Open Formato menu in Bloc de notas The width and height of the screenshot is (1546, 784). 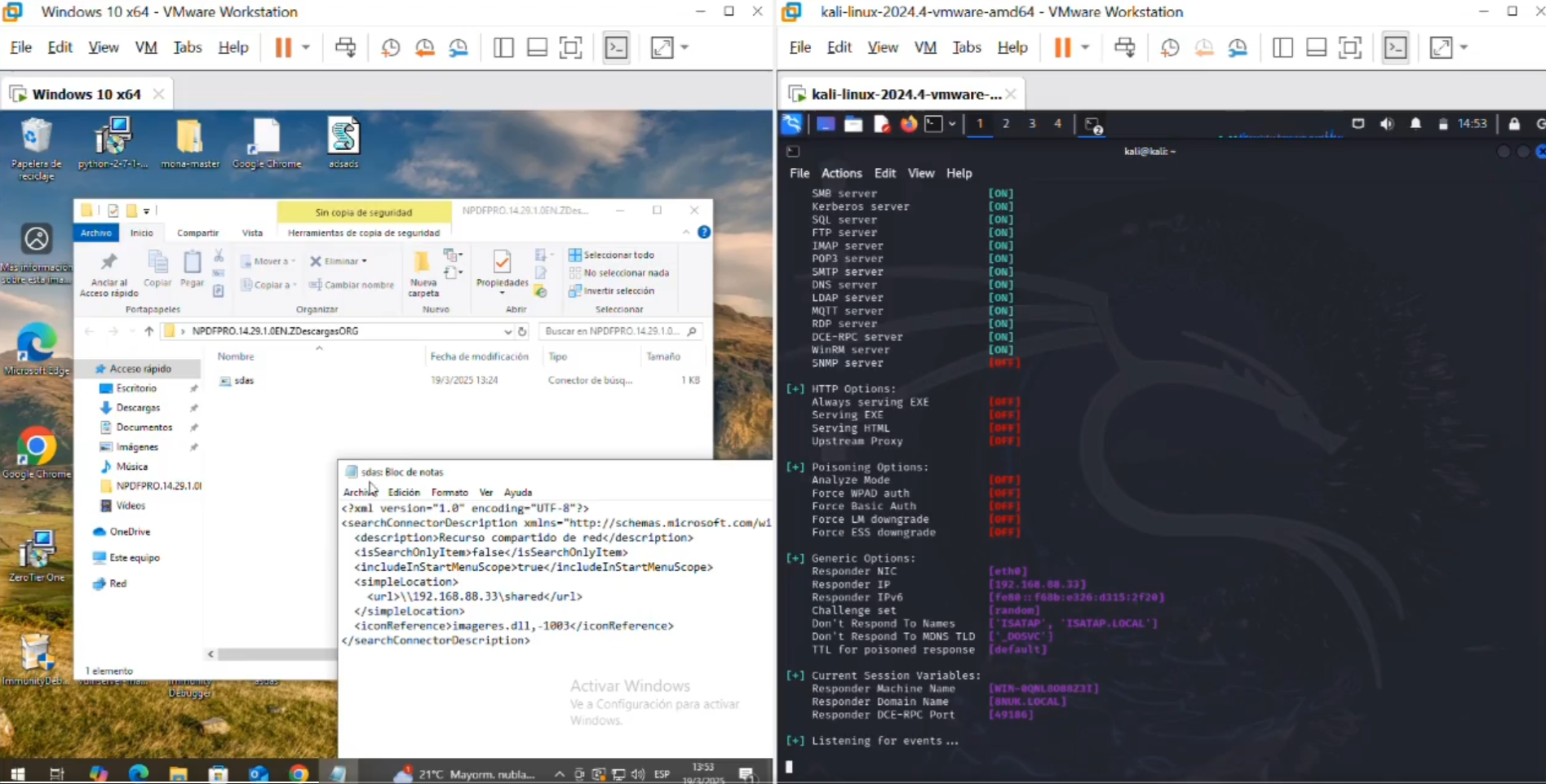click(450, 493)
